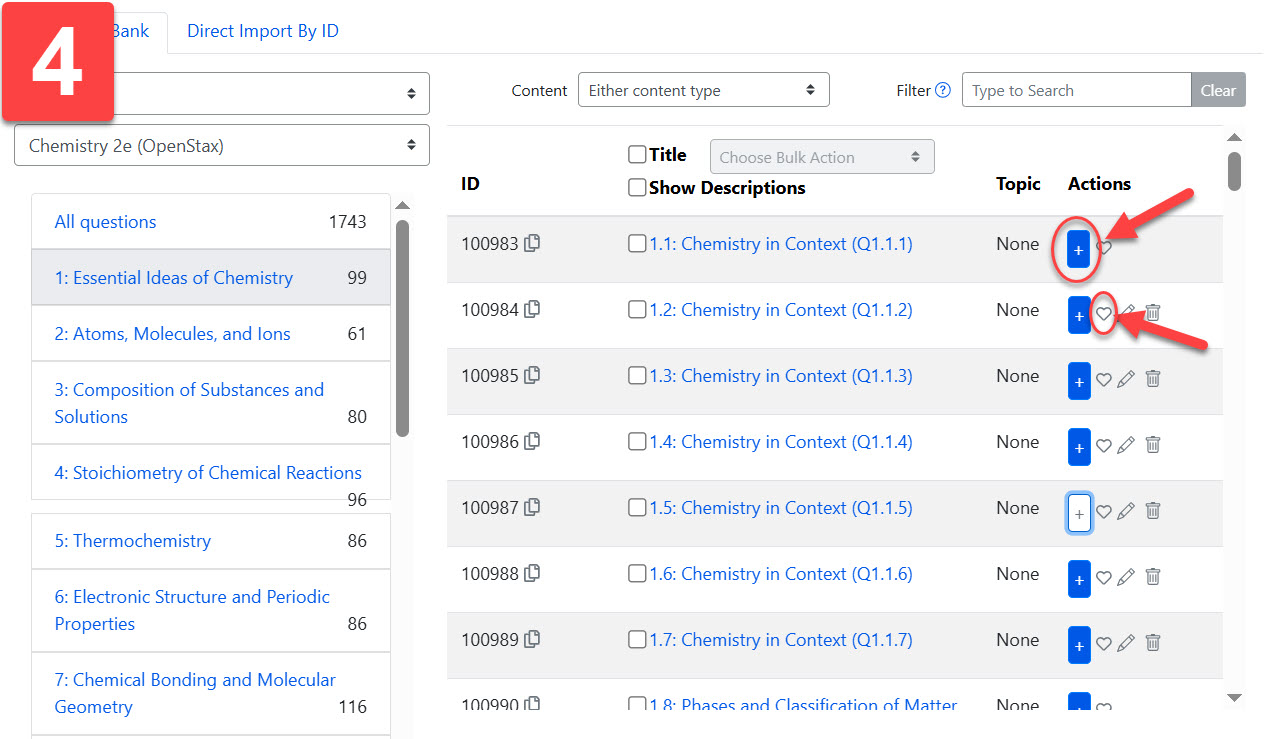Viewport: 1274px width, 739px height.
Task: Open 1.7: Chemistry in Context (Q1.1.7) link
Action: [x=781, y=639]
